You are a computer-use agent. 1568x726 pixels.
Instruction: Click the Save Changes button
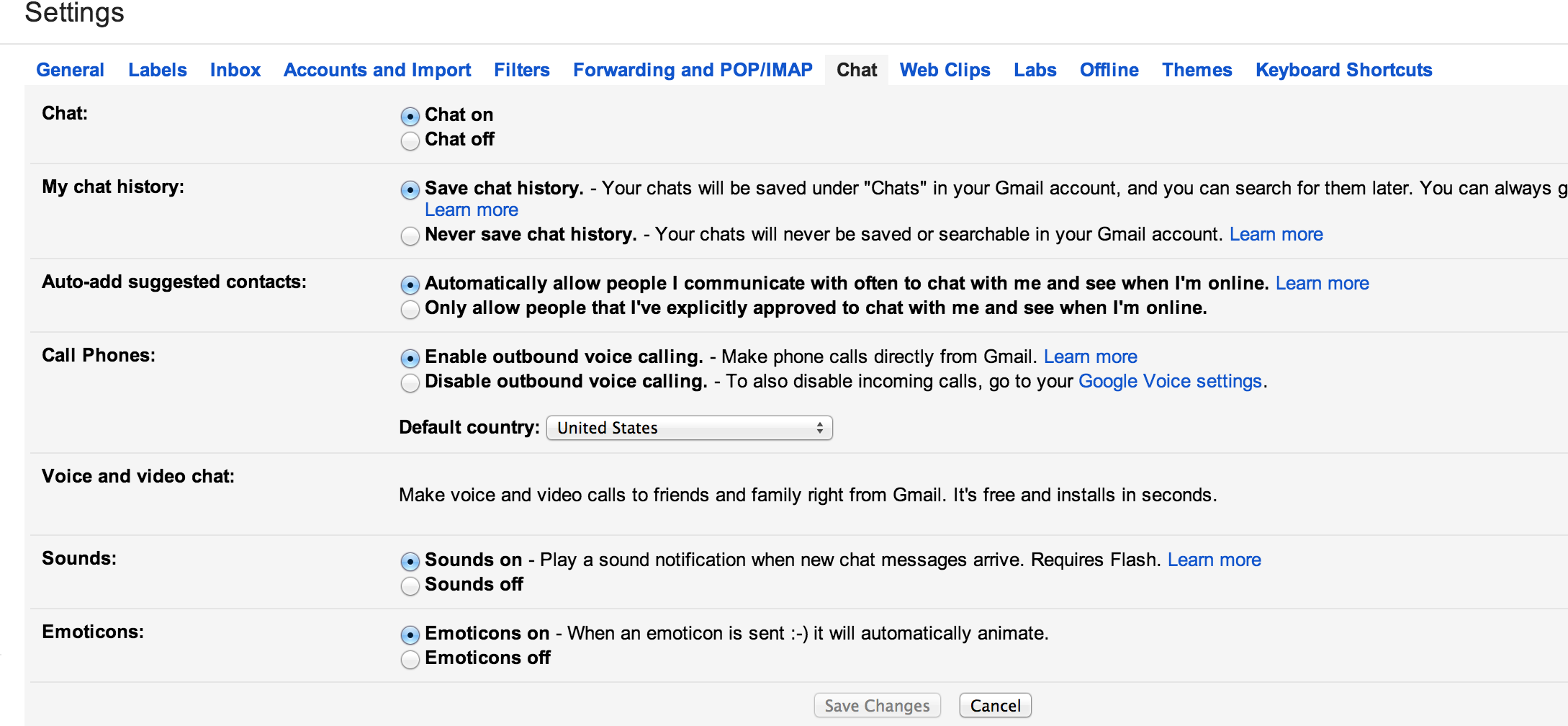(x=877, y=706)
